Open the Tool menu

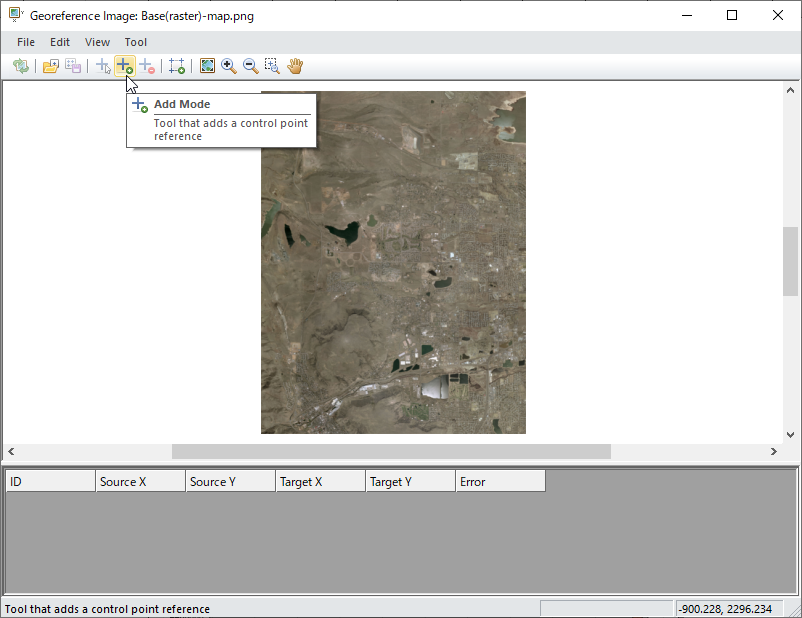coord(136,42)
